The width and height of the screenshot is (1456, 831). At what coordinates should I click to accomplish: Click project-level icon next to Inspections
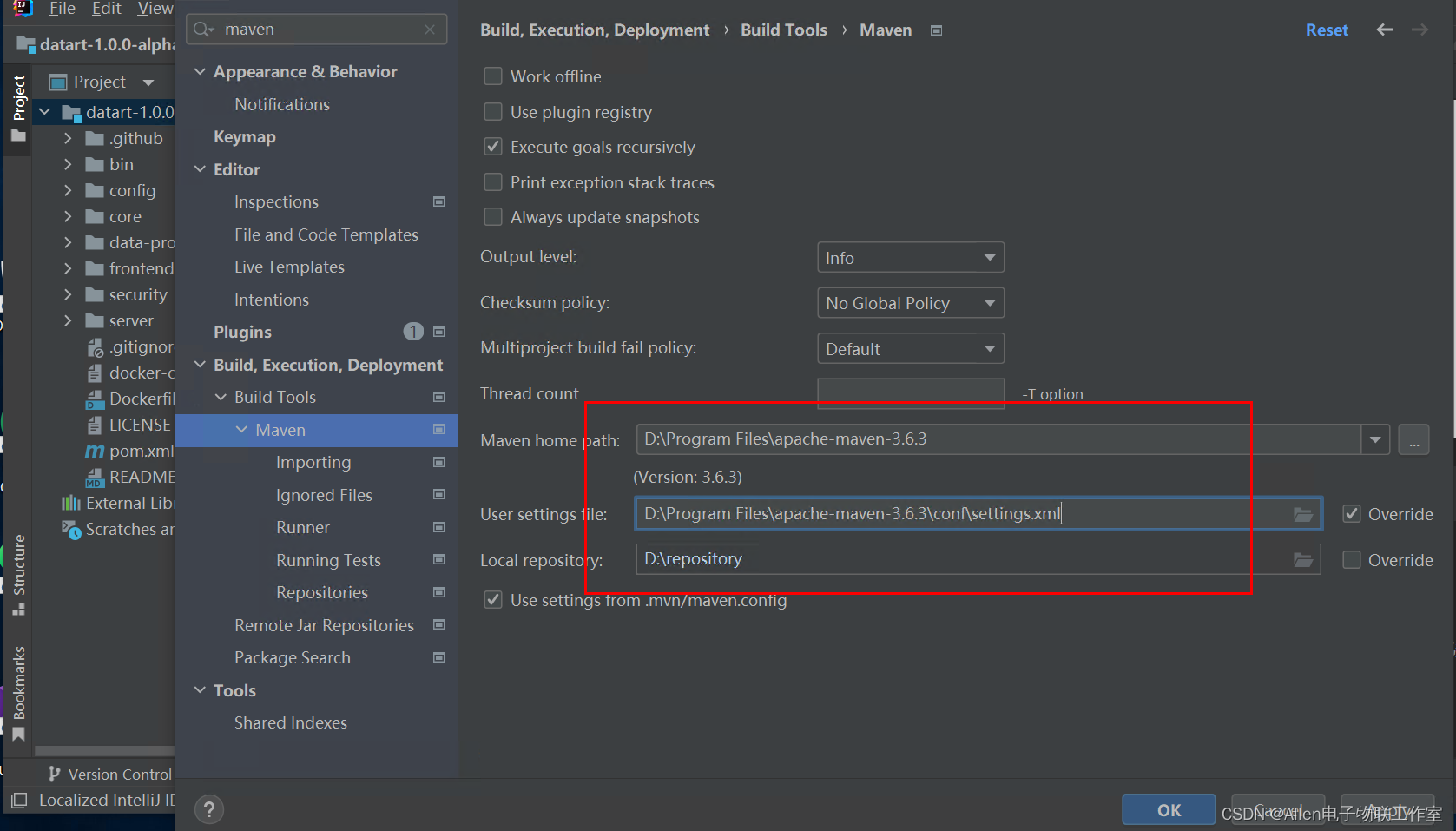tap(438, 201)
